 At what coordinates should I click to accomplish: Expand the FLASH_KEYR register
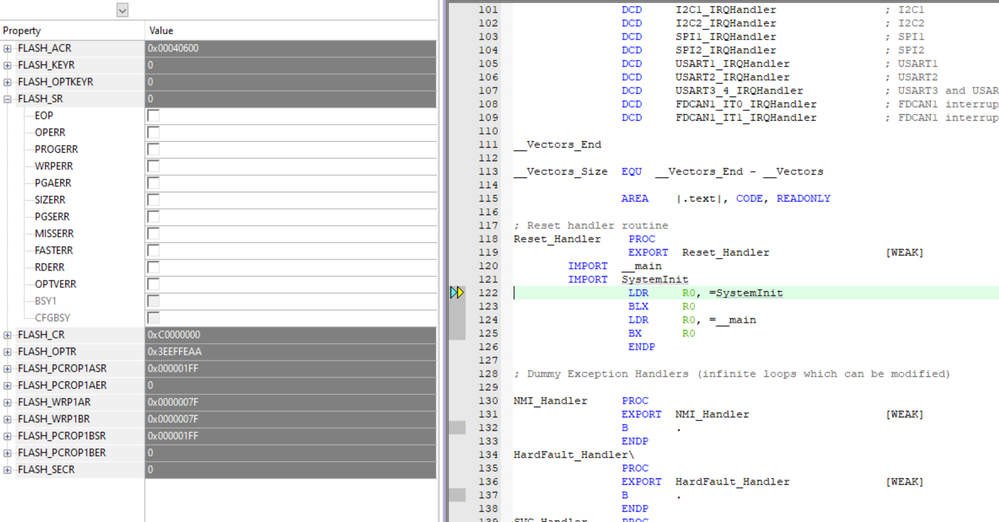[x=7, y=65]
